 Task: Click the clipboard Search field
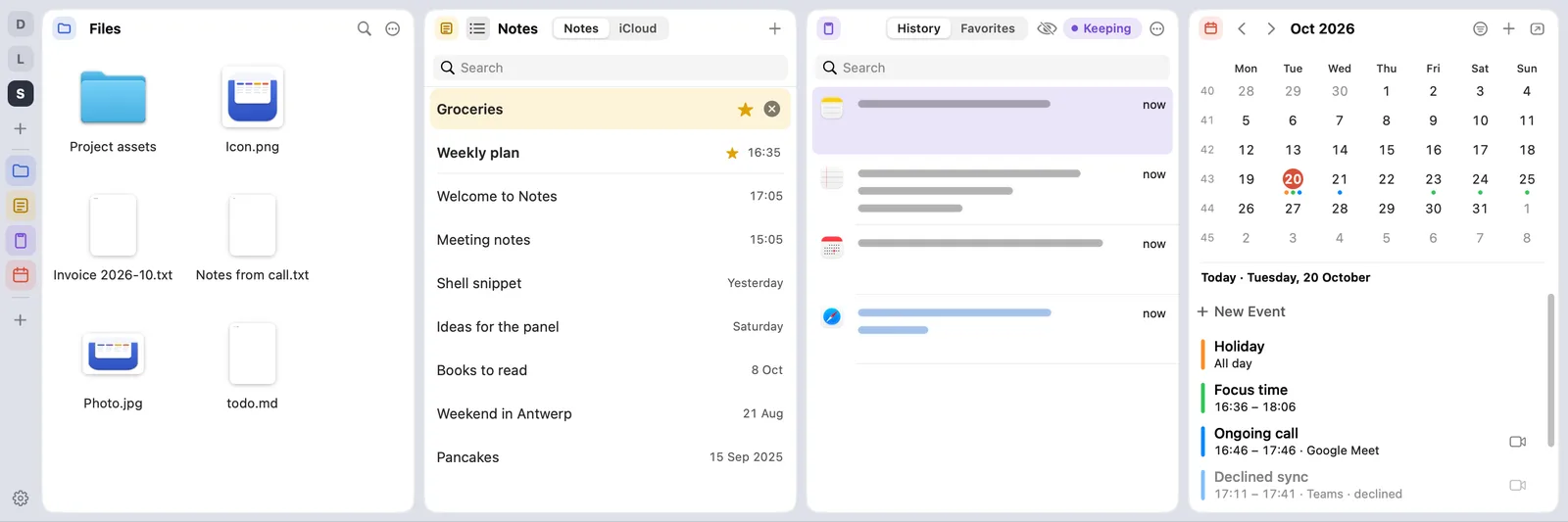click(992, 68)
